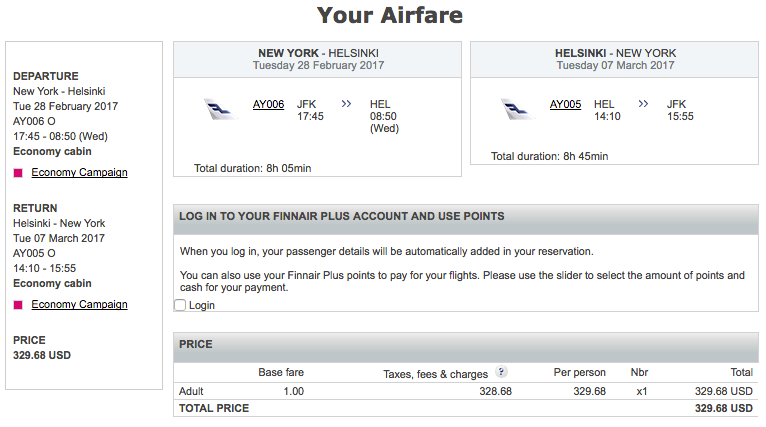
Task: Click the New York - Helsinki flight header
Action: point(318,59)
